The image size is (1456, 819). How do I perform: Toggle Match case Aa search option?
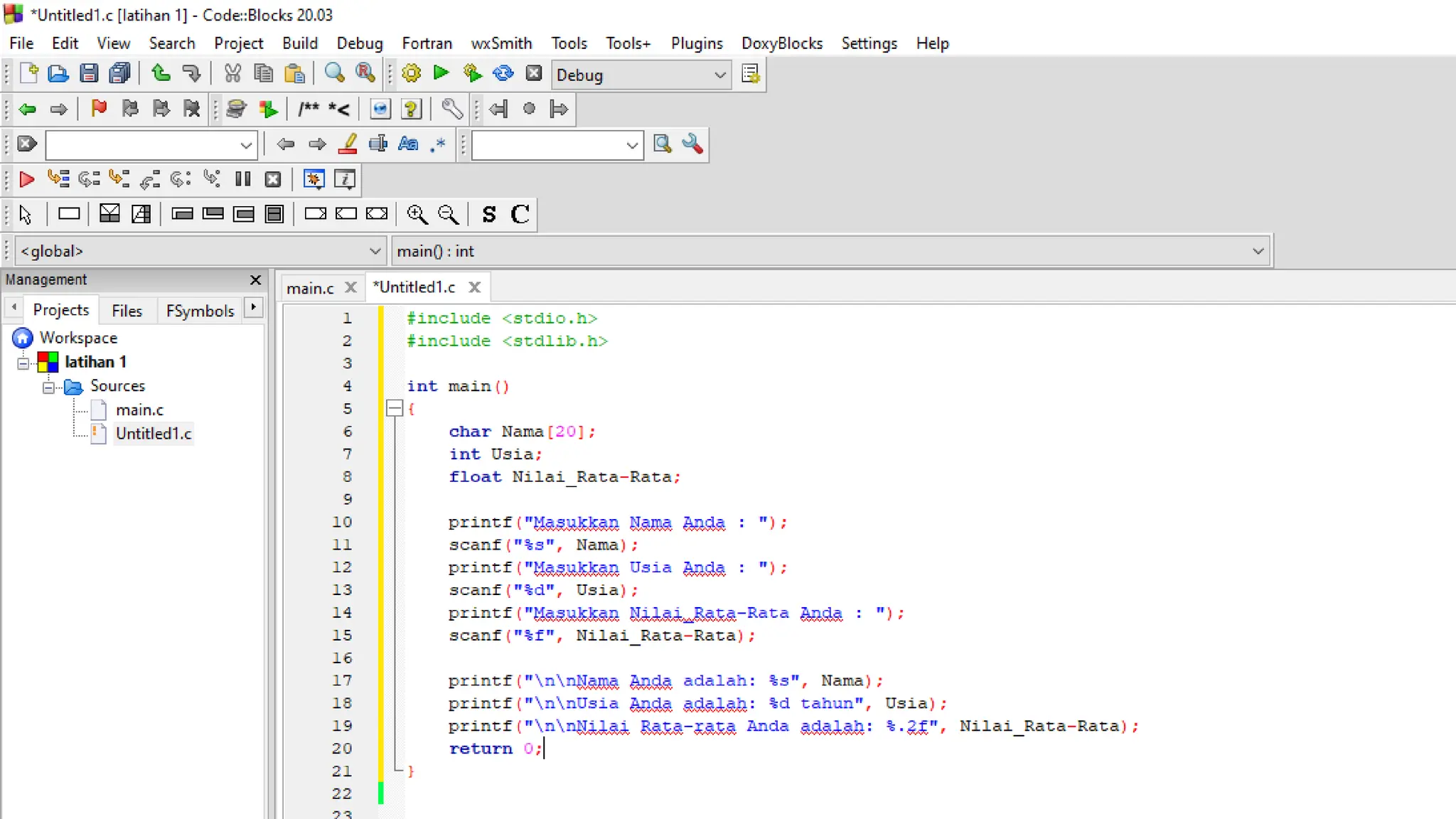408,144
